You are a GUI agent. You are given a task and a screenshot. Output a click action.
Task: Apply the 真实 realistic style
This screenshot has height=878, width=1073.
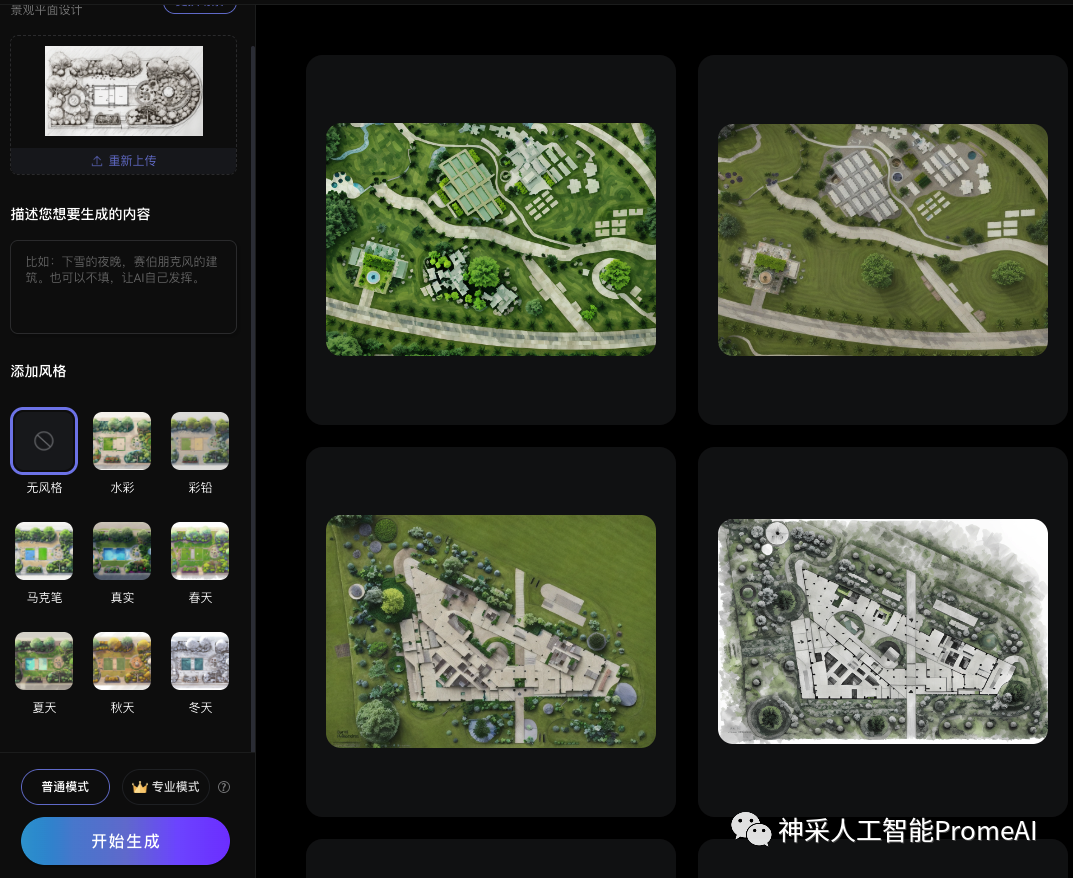pos(121,551)
